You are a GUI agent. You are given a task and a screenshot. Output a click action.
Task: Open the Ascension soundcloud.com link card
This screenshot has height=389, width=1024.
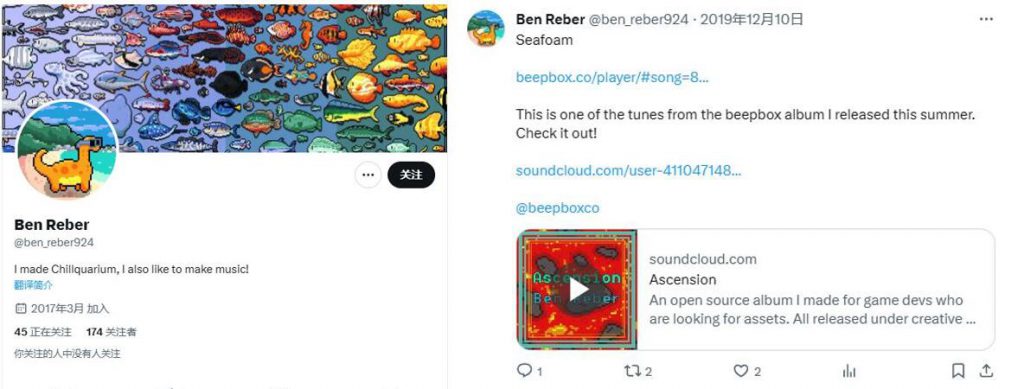coord(755,289)
